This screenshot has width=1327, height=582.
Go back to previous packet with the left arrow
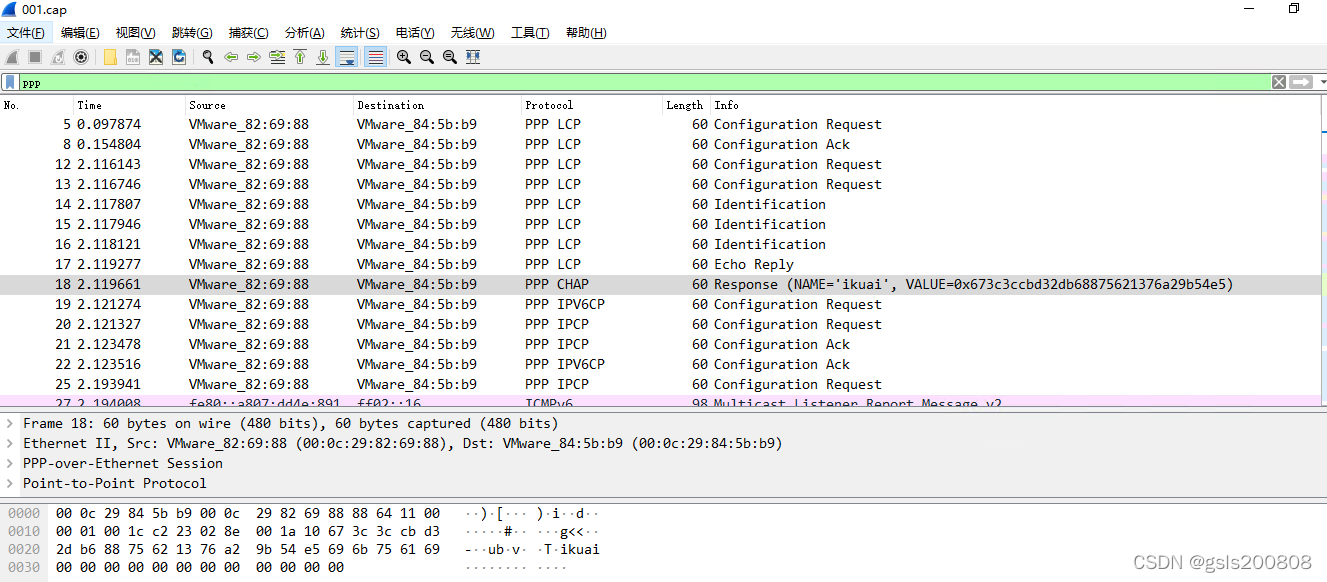click(x=231, y=57)
